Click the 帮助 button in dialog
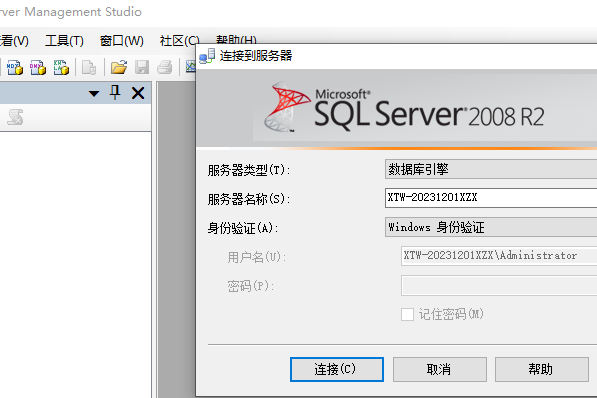Screen dimensions: 597x398 [542, 369]
